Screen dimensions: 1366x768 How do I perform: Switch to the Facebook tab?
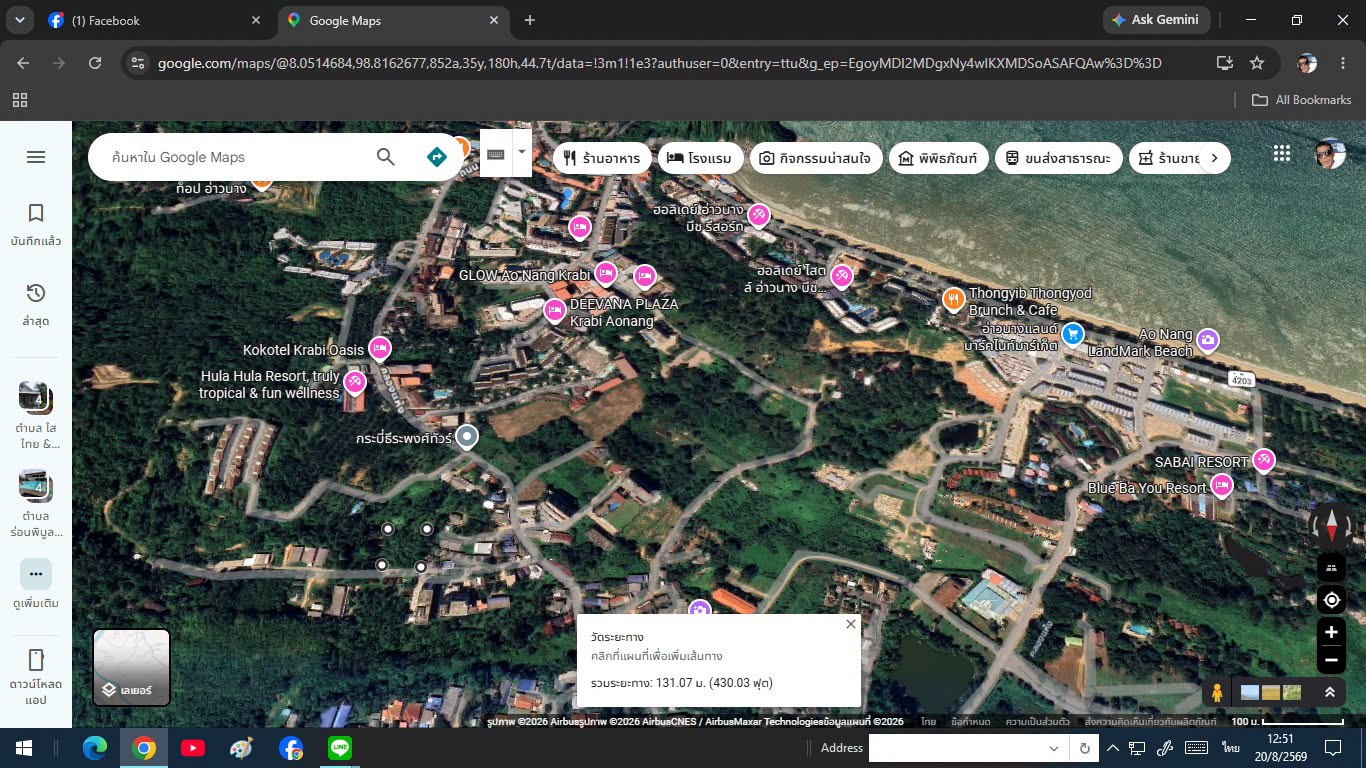point(155,20)
